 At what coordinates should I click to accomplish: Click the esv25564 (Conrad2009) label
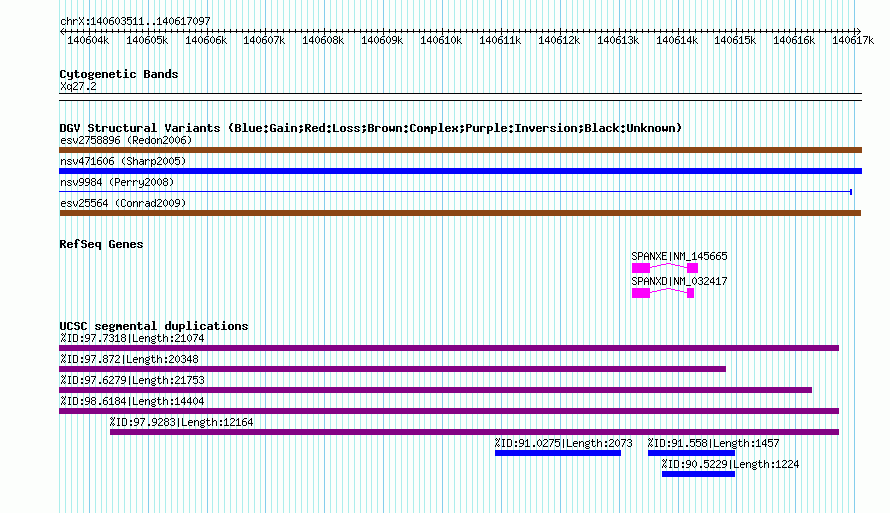[123, 203]
